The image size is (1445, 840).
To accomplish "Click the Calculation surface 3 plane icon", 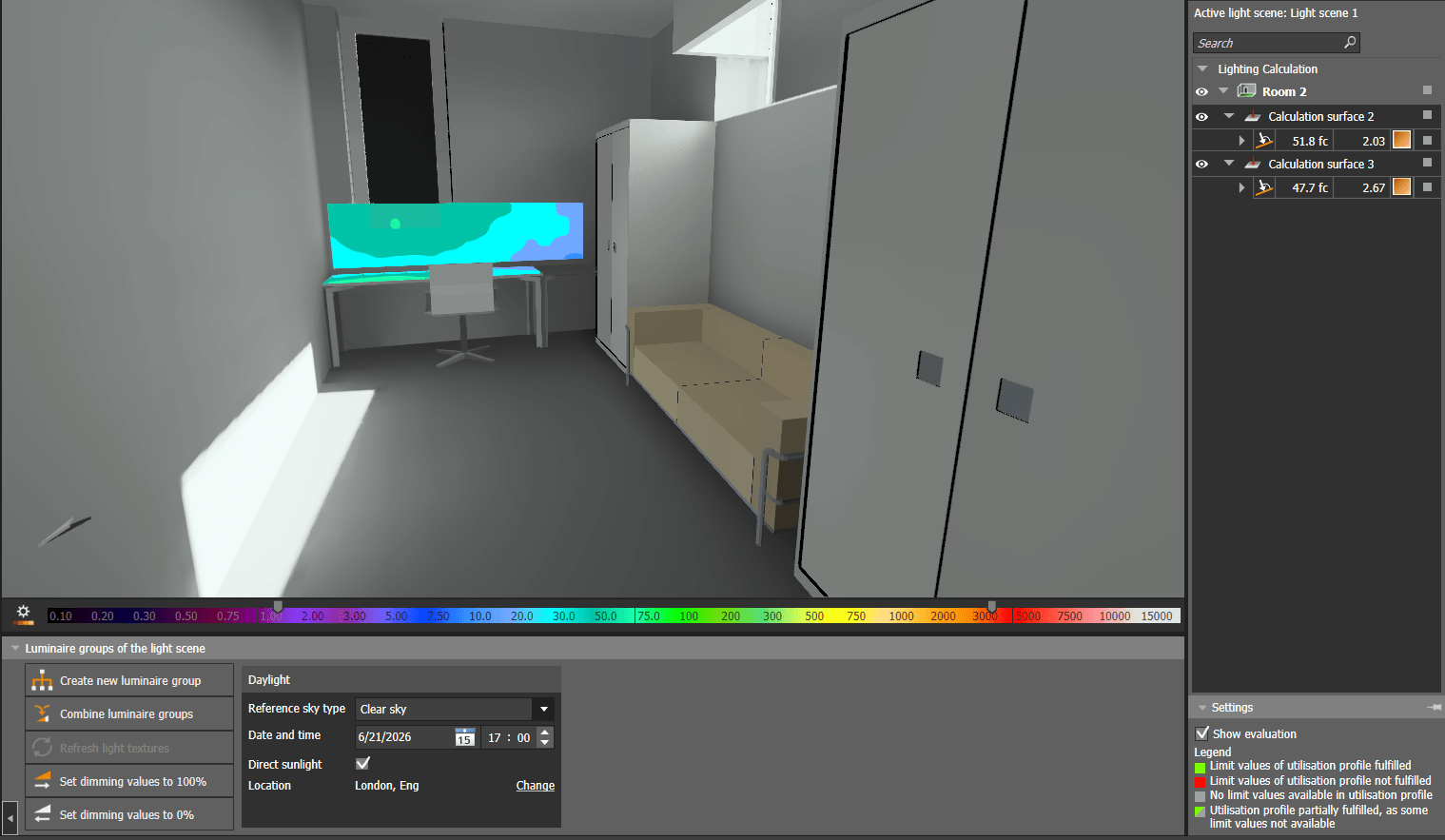I will [x=1253, y=164].
